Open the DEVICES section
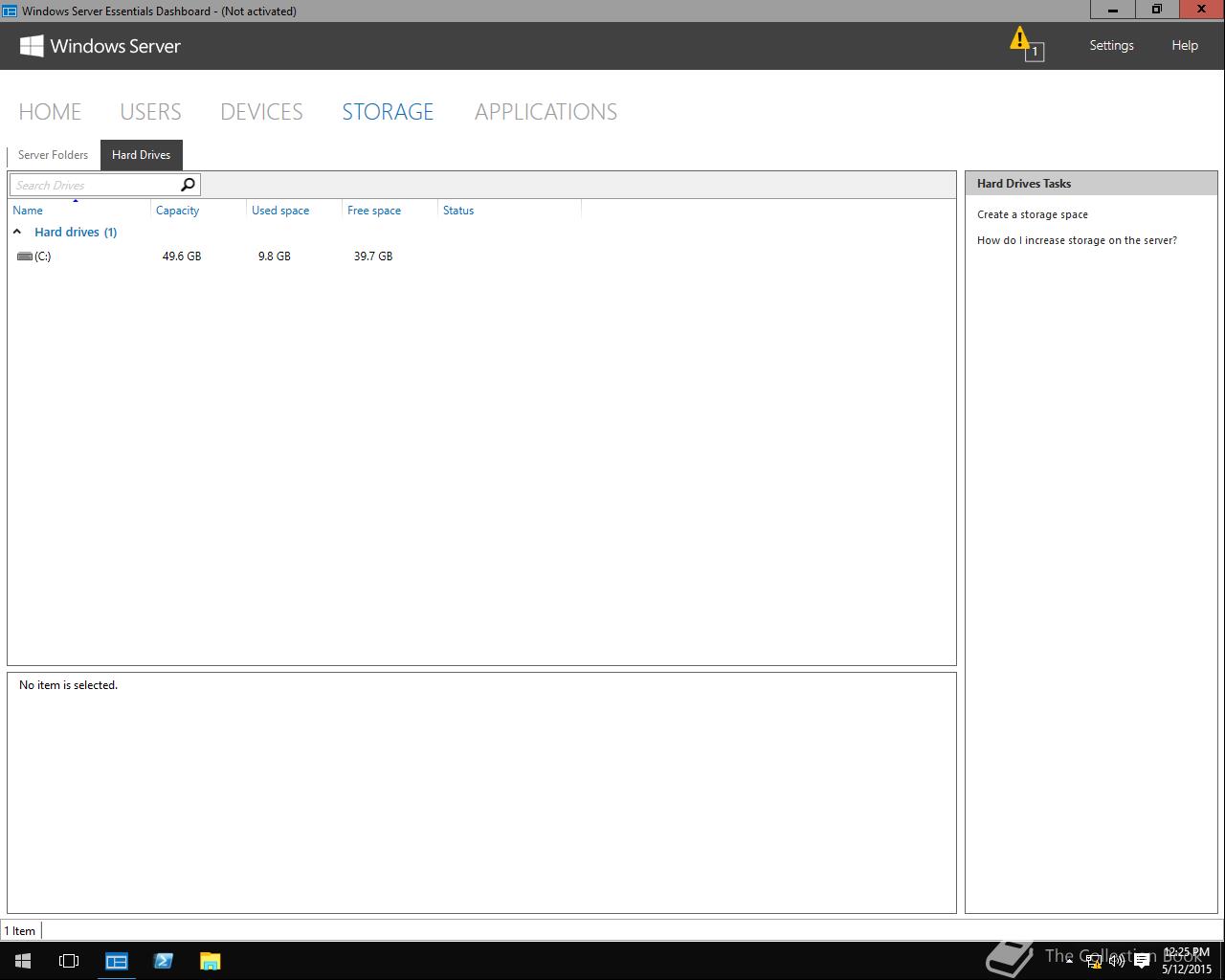 coord(261,112)
